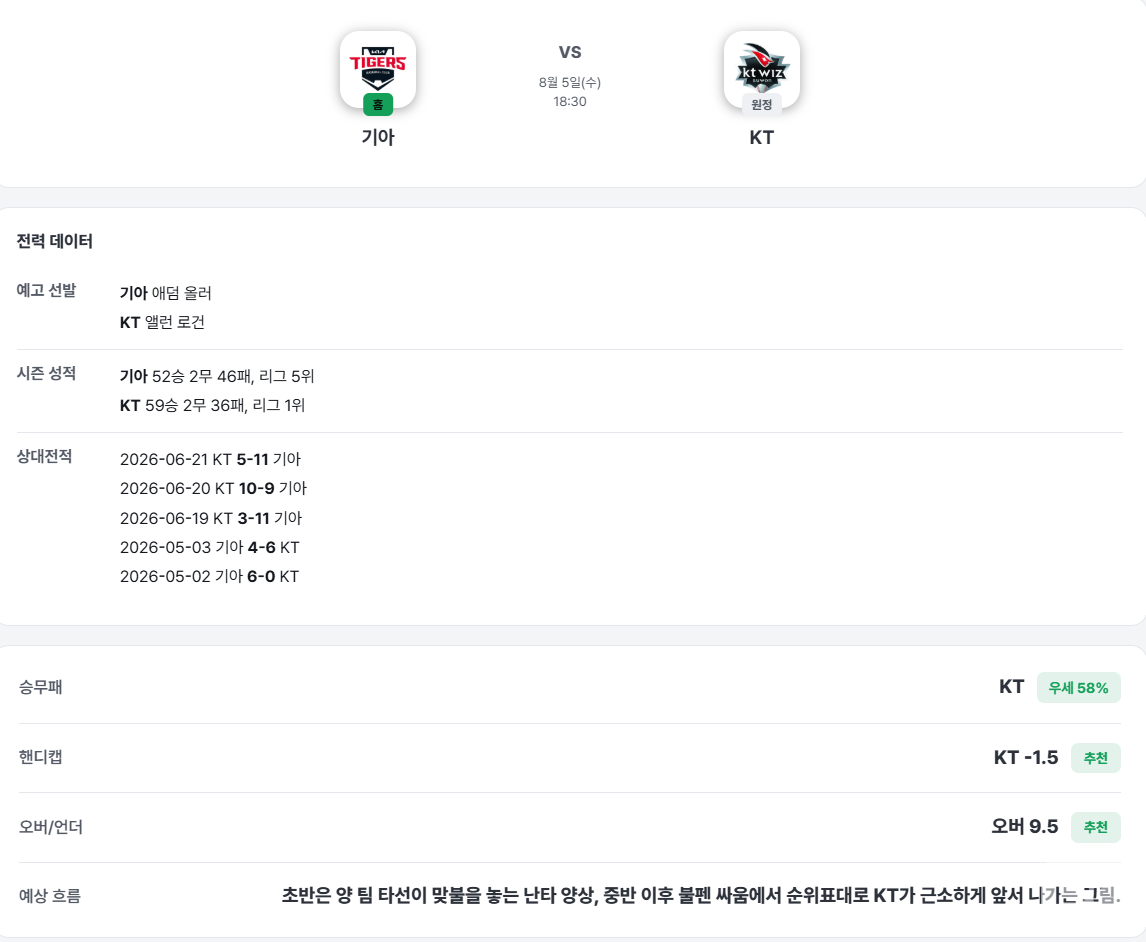Open the 2026-06-20 KT 10-9 기아 match result
The image size is (1146, 942).
point(213,488)
